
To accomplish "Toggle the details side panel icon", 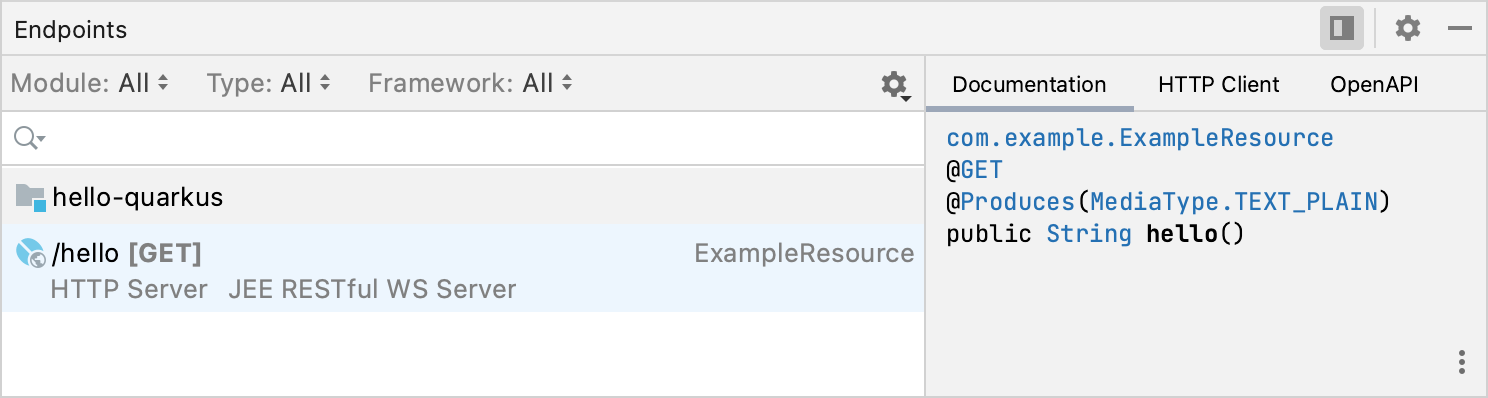I will tap(1342, 28).
